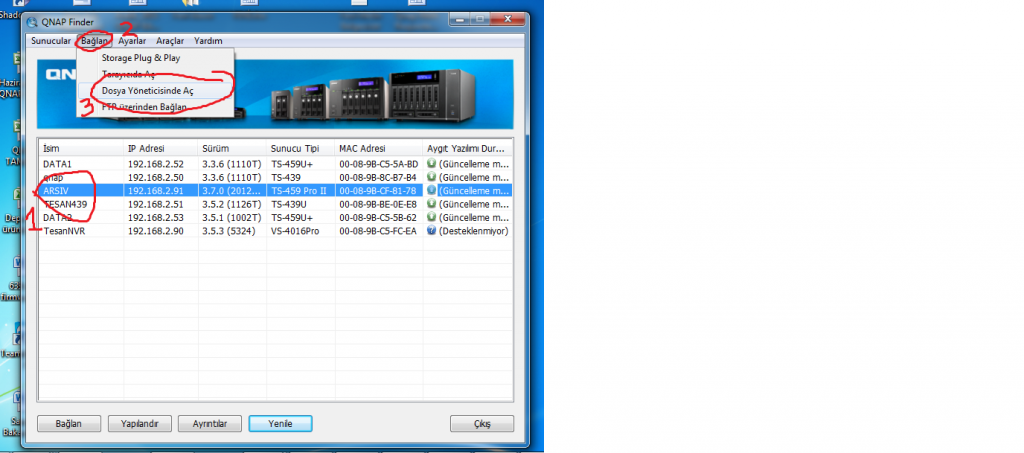The height and width of the screenshot is (453, 1024).
Task: Click server type VS-4016Pro
Action: click(295, 231)
